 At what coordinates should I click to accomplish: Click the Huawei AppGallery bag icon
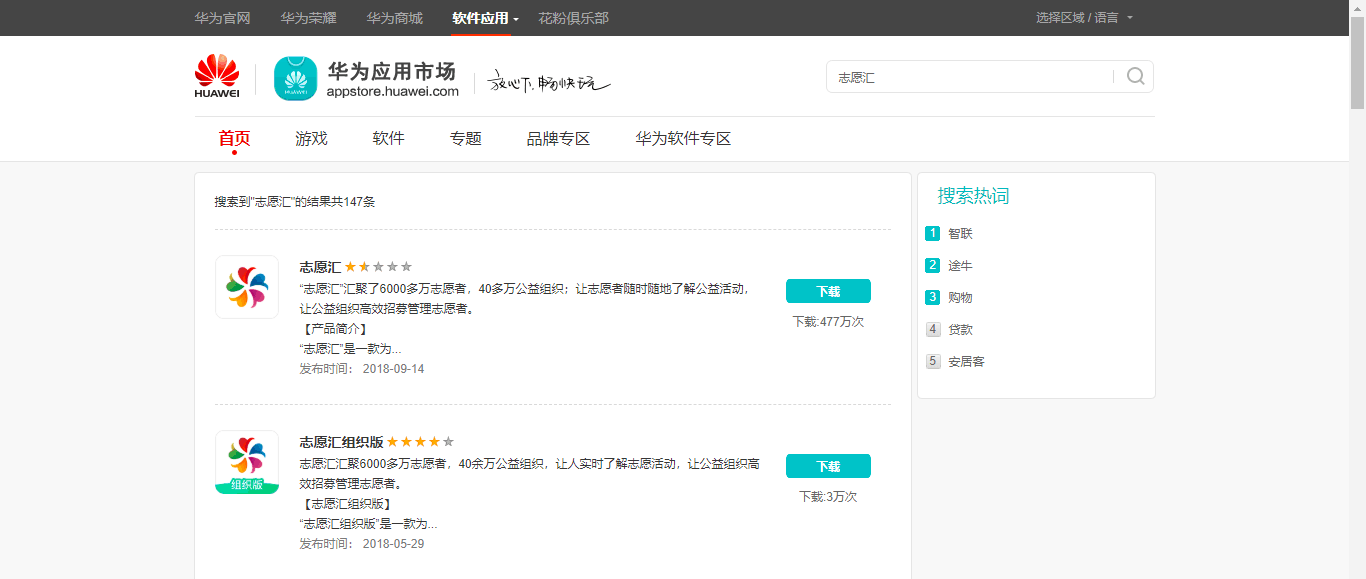point(295,78)
